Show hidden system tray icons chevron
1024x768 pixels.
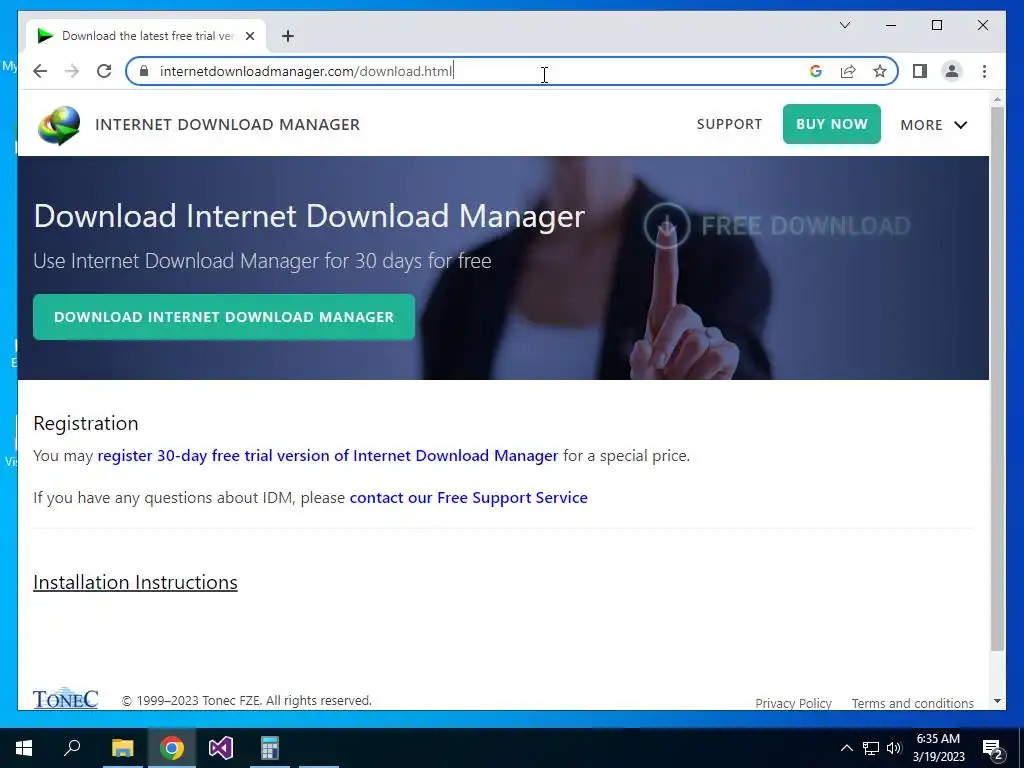pyautogui.click(x=846, y=748)
